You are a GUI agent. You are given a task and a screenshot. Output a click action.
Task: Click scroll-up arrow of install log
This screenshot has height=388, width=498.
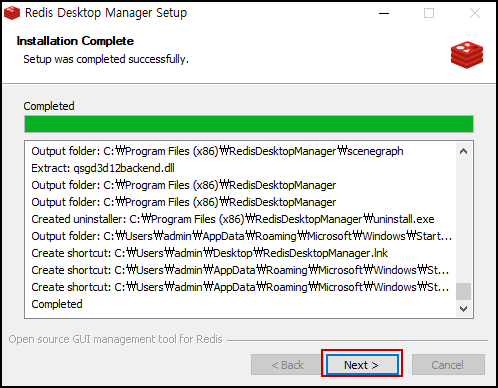pyautogui.click(x=463, y=151)
